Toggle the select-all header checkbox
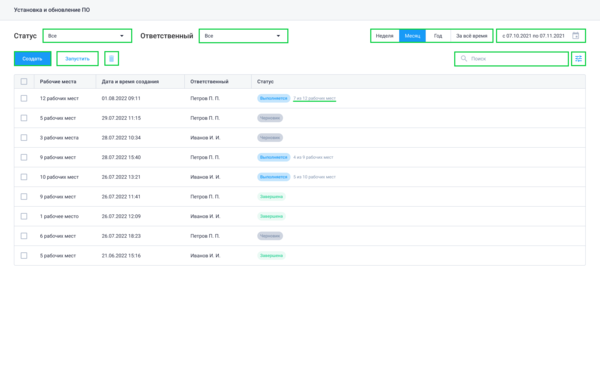 tap(24, 81)
